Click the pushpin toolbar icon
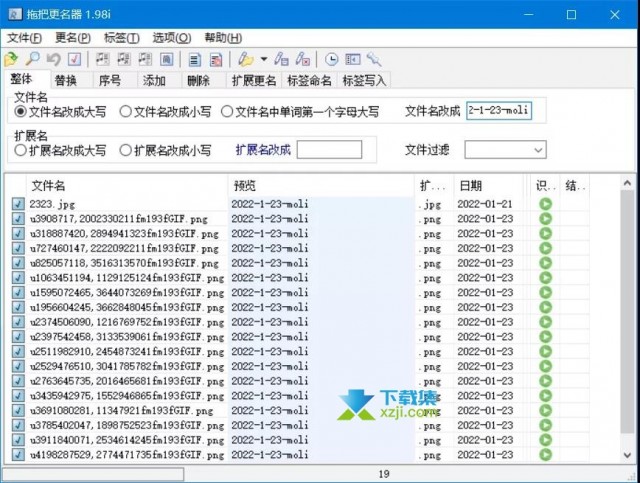The height and width of the screenshot is (483, 640). (374, 60)
